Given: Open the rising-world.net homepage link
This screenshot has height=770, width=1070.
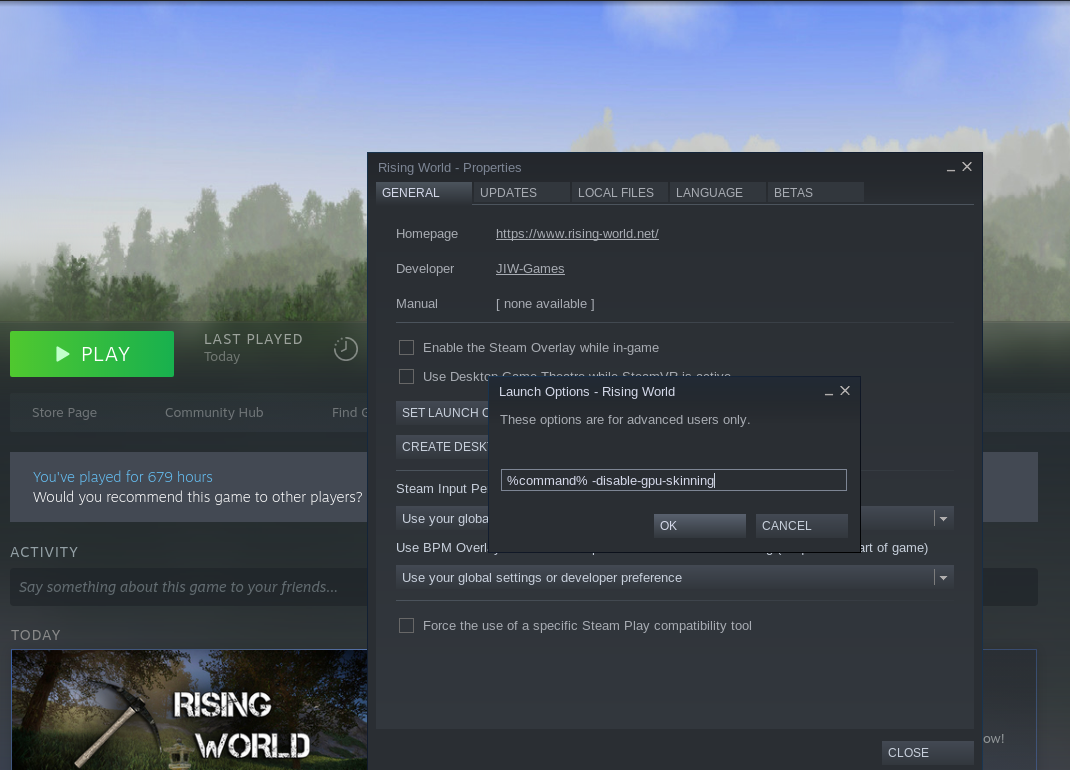Looking at the screenshot, I should [577, 234].
